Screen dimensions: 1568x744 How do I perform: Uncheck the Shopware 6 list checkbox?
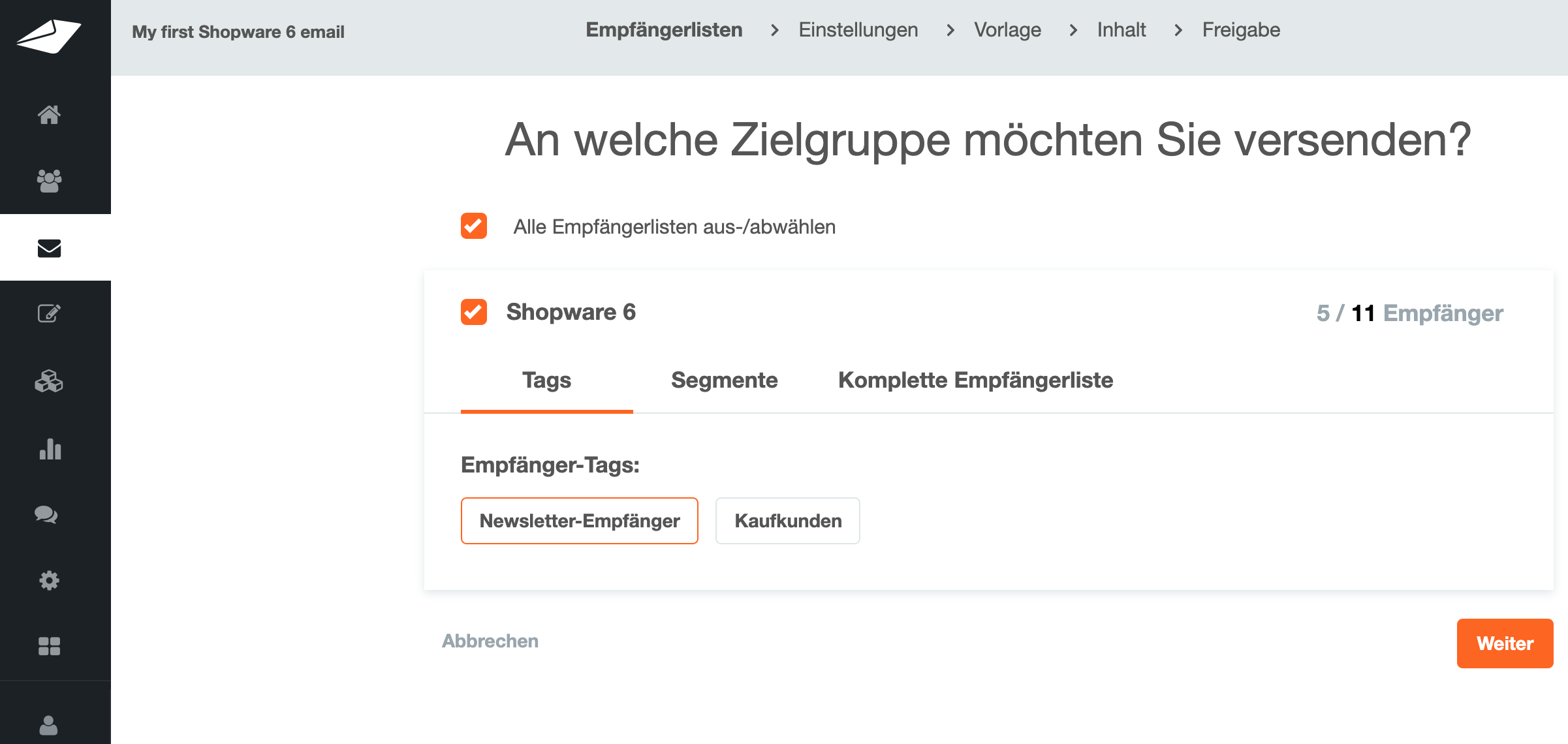pos(474,312)
